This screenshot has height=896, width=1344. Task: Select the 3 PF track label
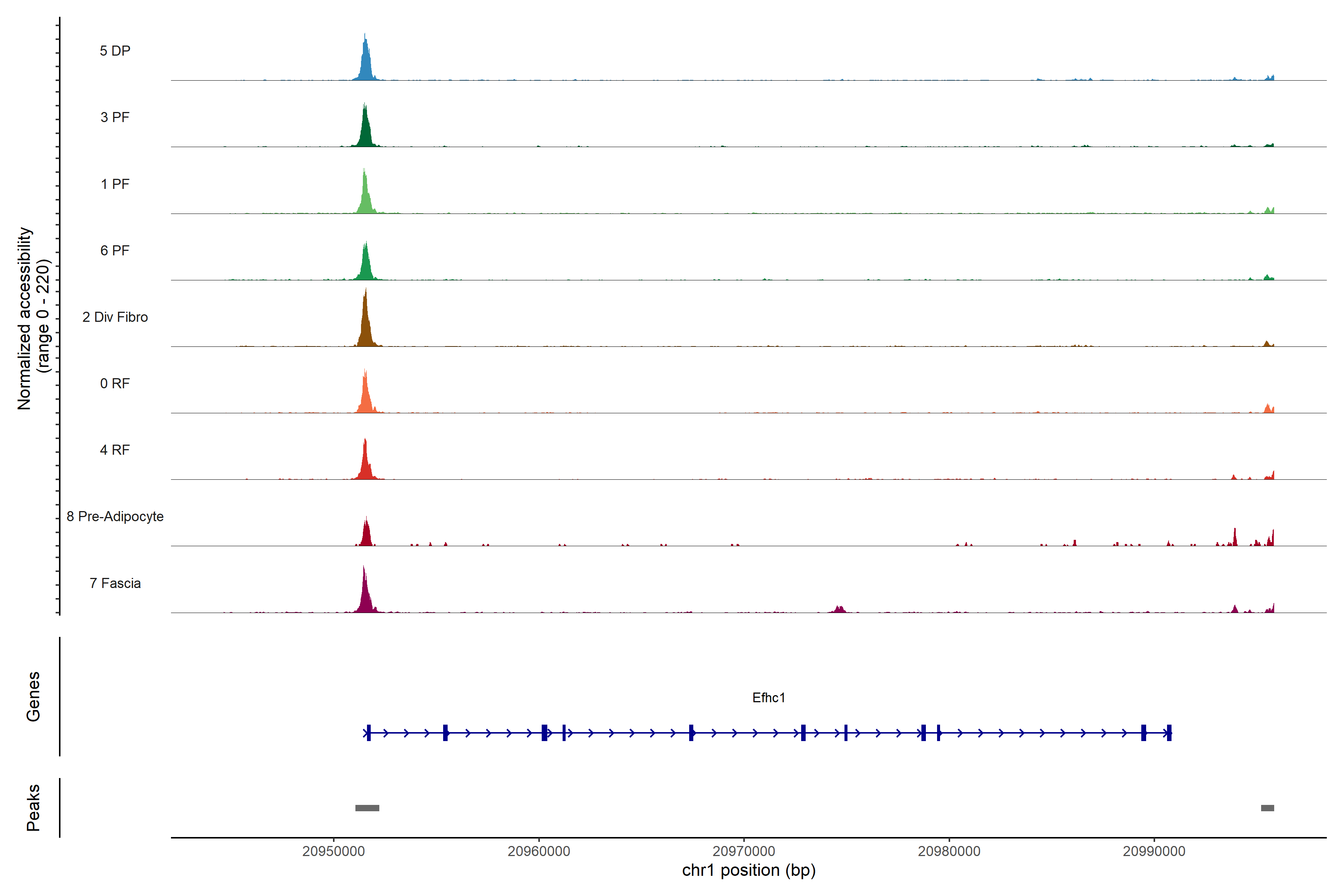tap(115, 117)
